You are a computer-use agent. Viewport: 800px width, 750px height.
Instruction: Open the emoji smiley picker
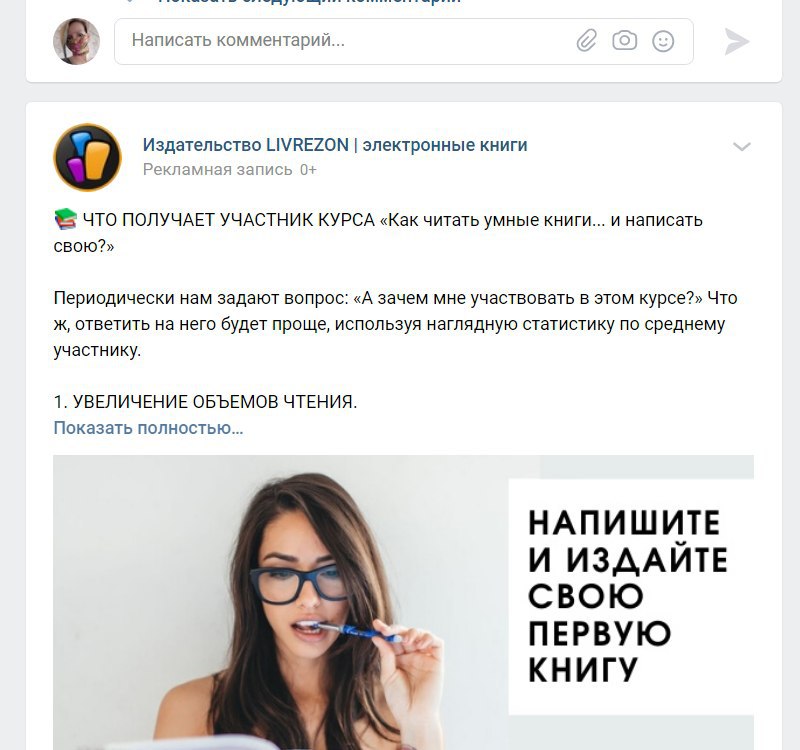point(663,41)
